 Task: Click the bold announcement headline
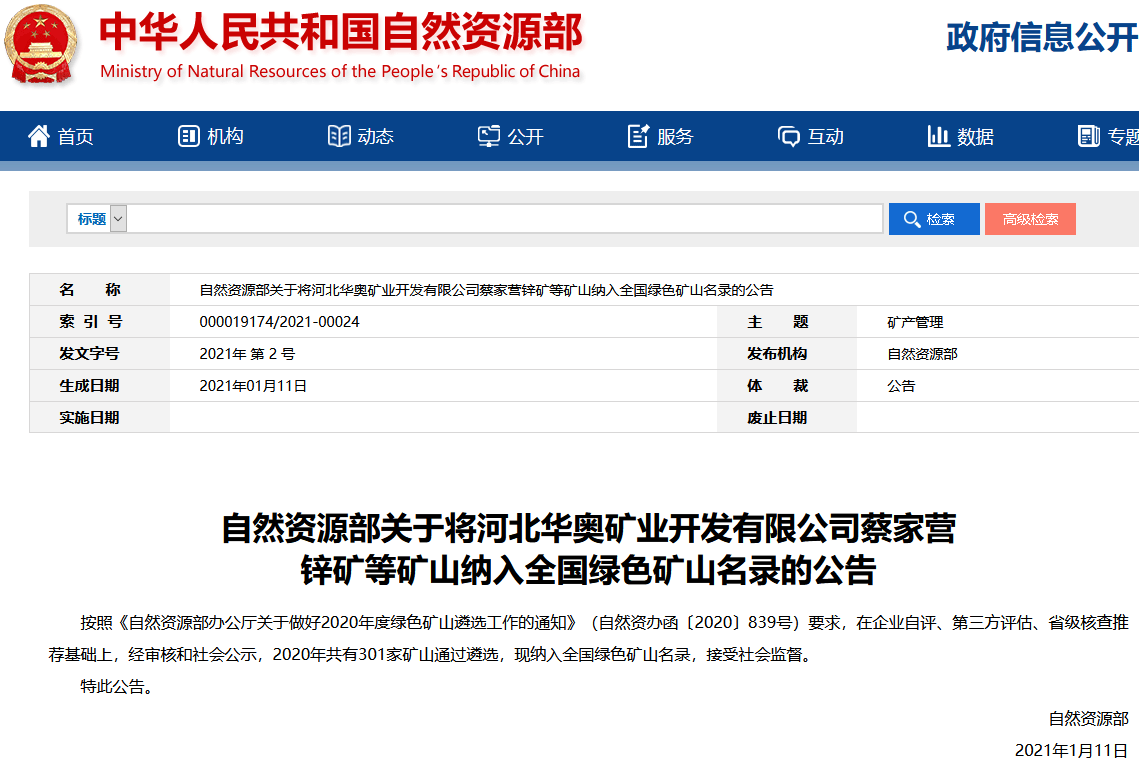(588, 549)
